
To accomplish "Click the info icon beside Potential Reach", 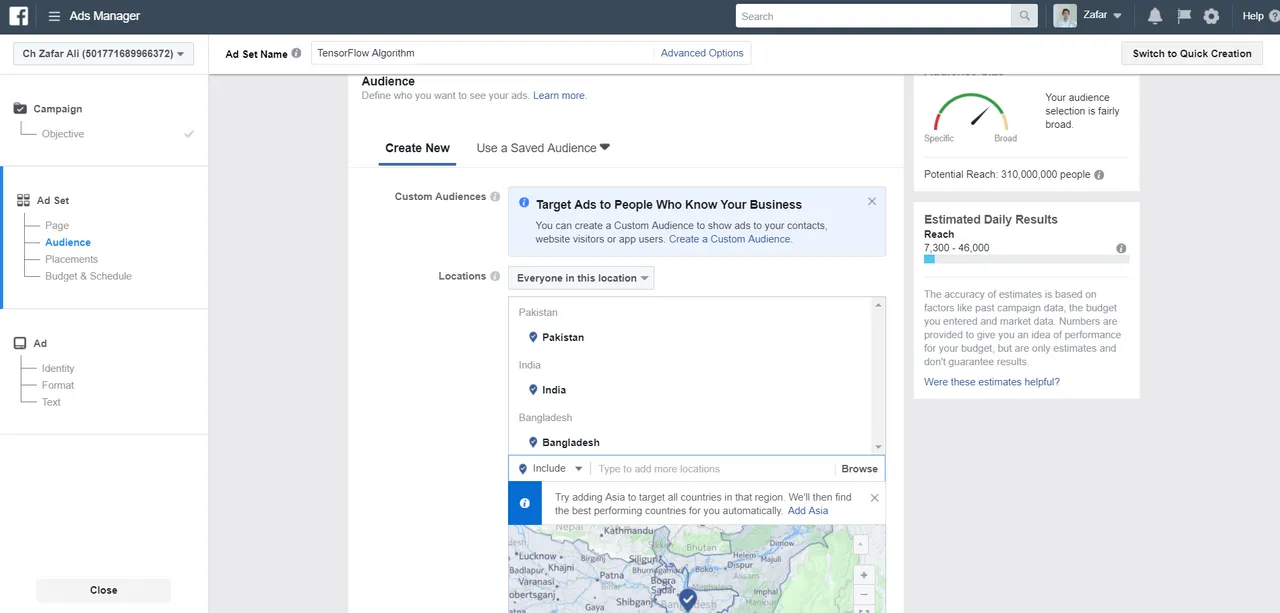I will [1099, 175].
